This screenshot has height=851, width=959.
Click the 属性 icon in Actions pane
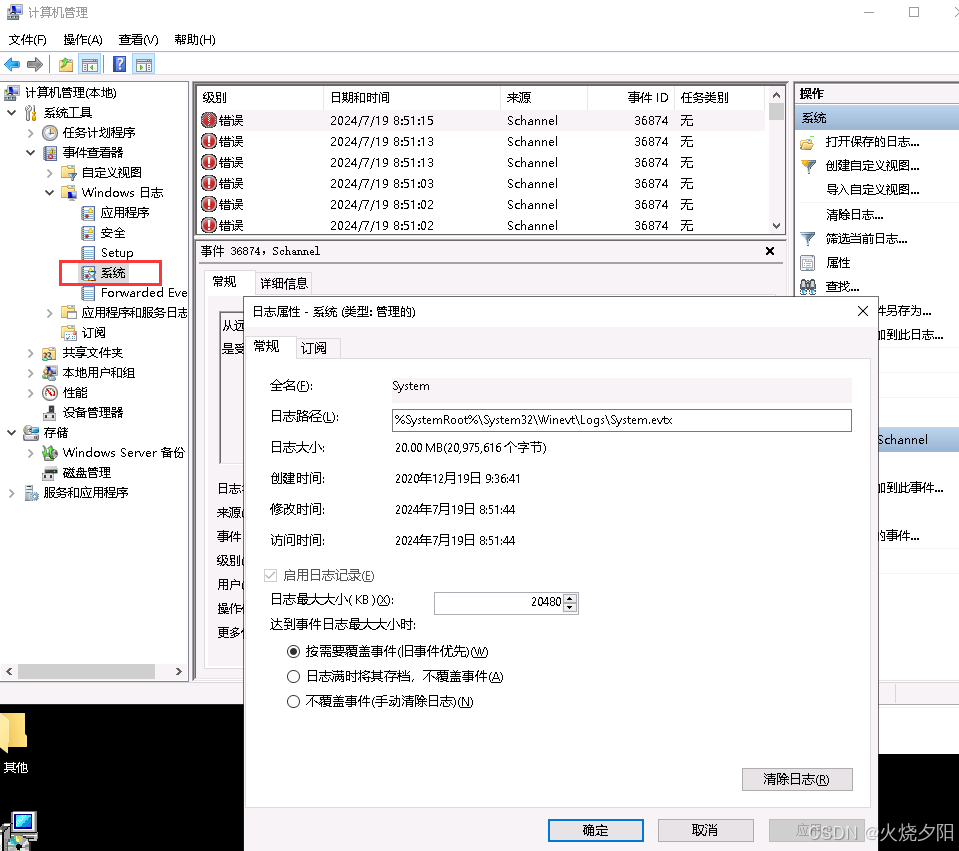tap(808, 263)
